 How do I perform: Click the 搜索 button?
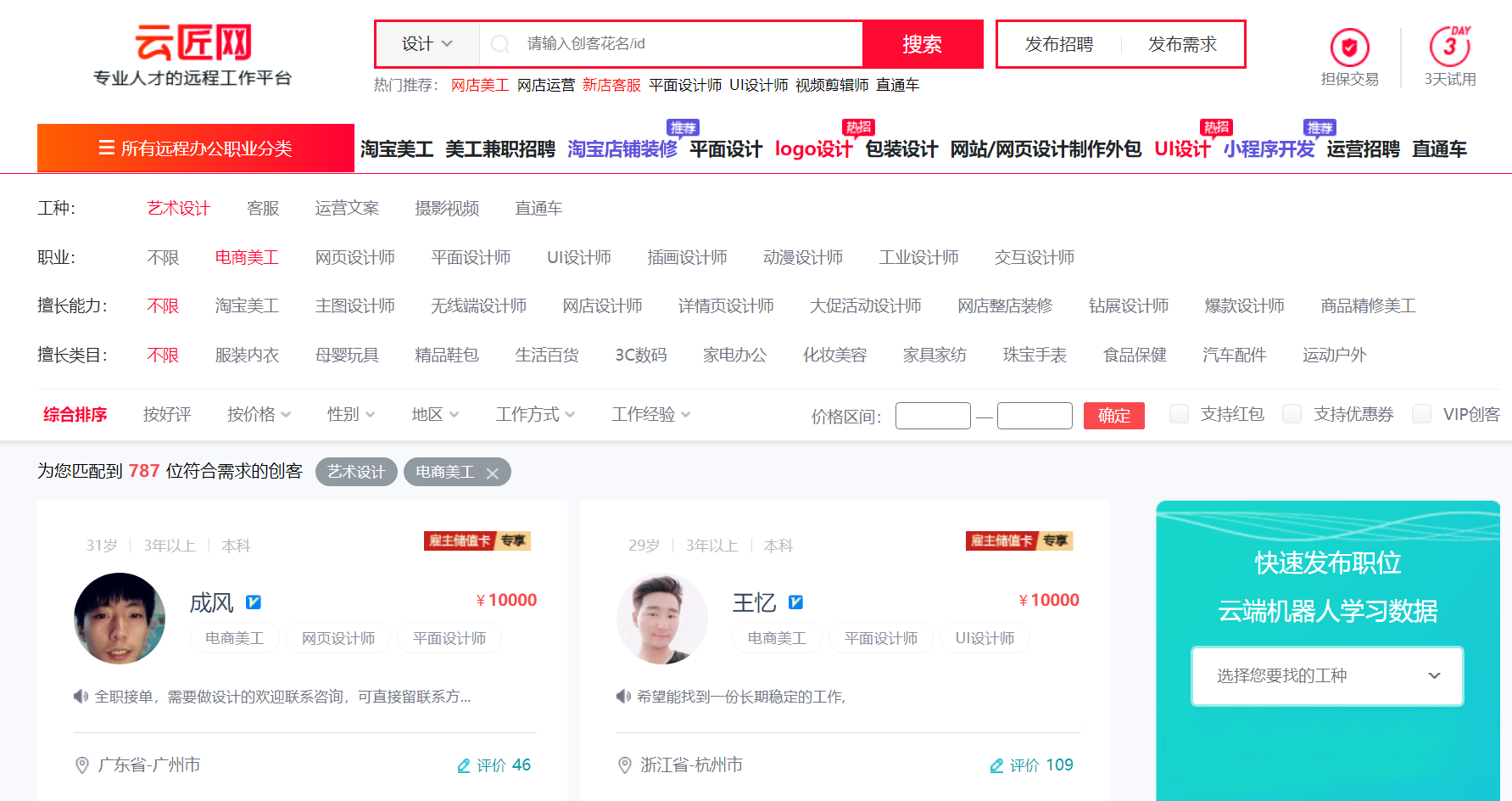pyautogui.click(x=923, y=44)
